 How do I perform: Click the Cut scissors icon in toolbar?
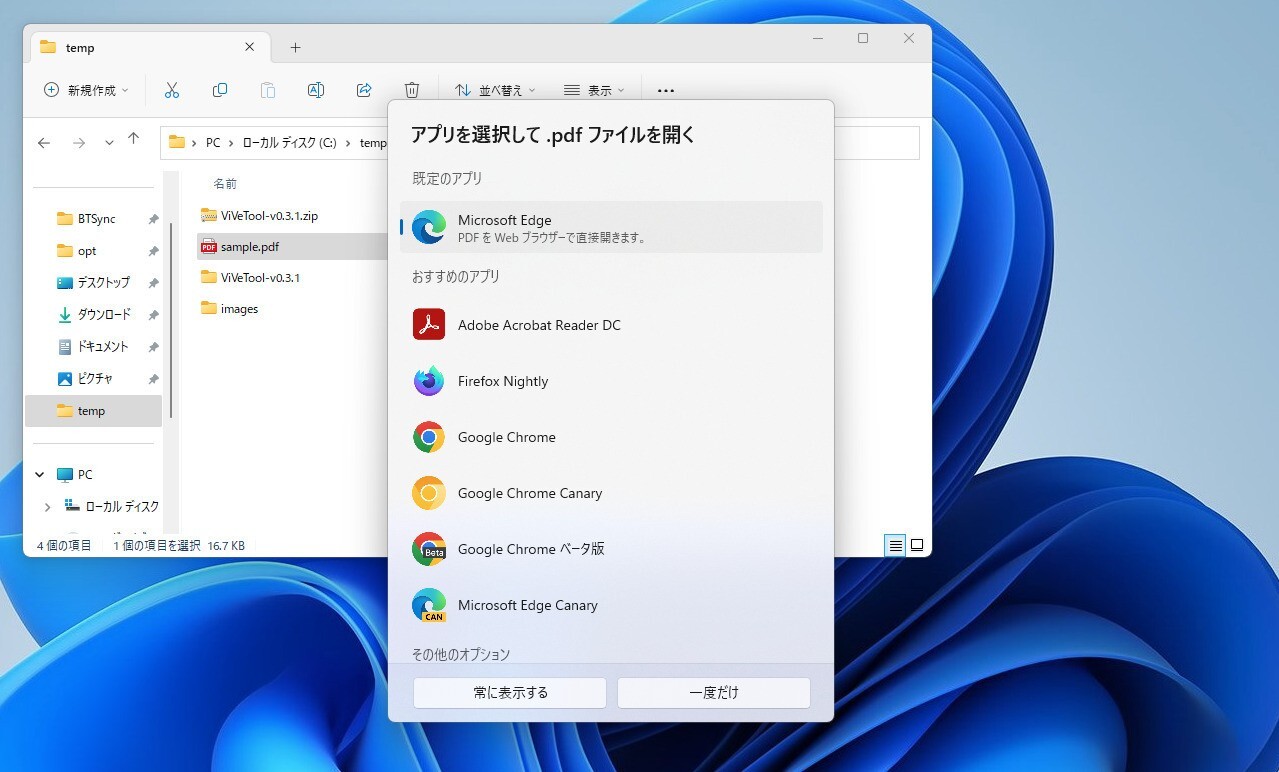point(172,90)
